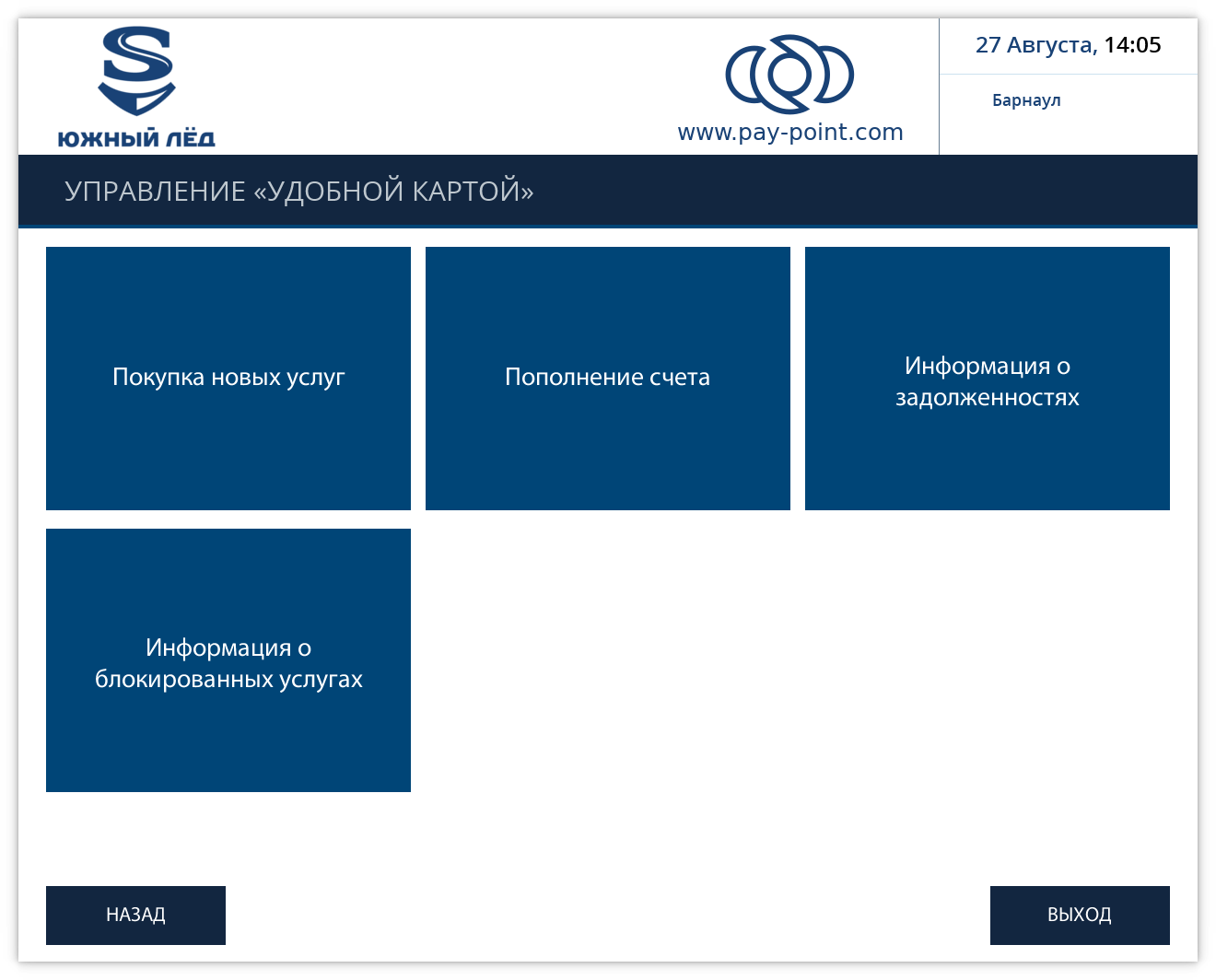Select the "Пополнение счета" tile
The width and height of the screenshot is (1216, 980).
tap(608, 379)
